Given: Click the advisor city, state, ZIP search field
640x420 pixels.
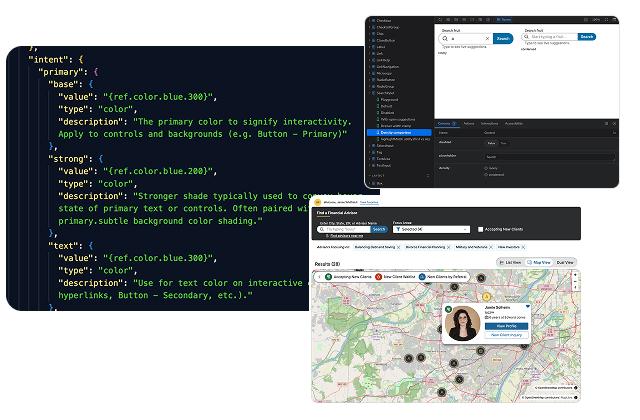Looking at the screenshot, I should click(x=344, y=229).
